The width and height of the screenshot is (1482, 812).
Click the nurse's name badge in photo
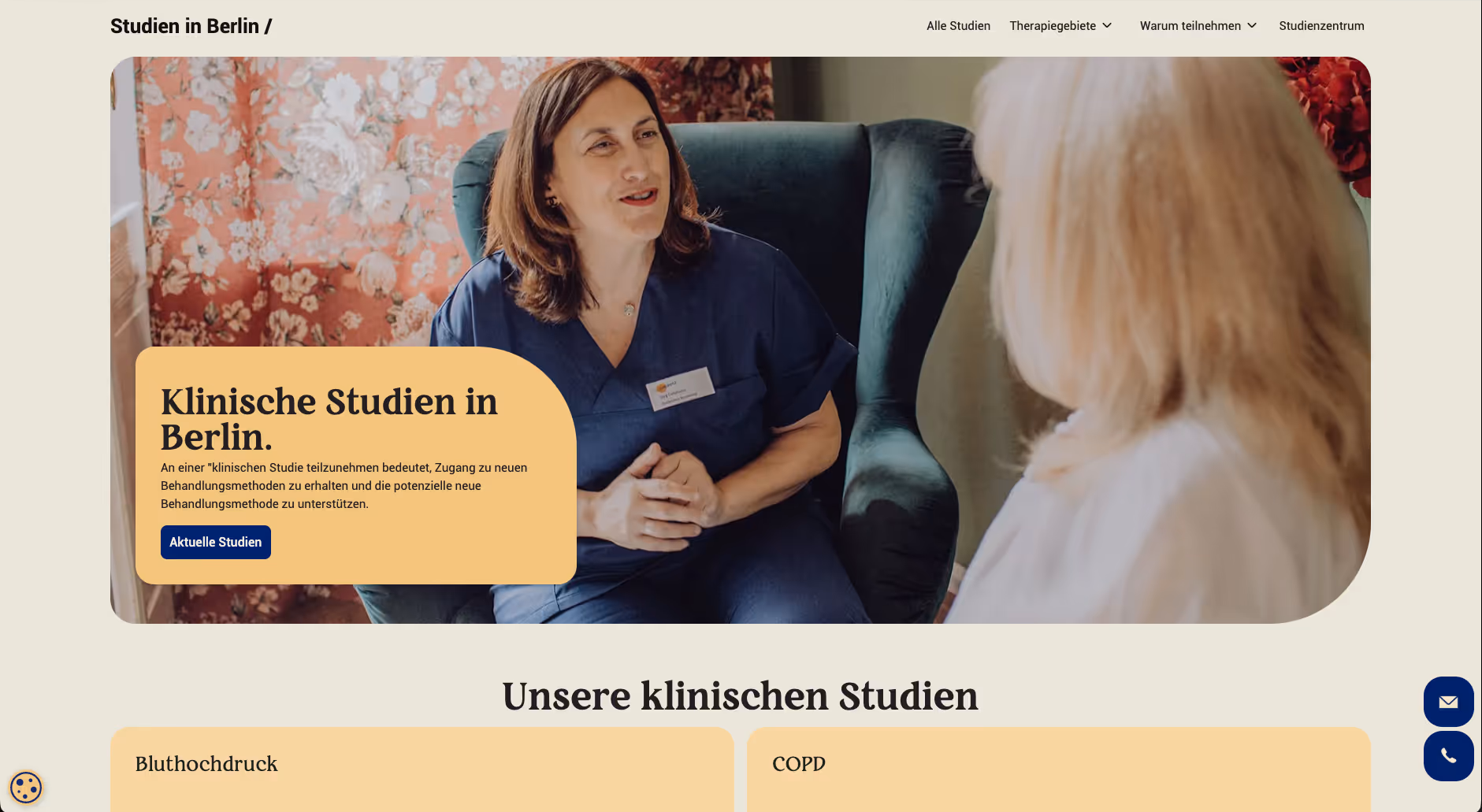pyautogui.click(x=681, y=388)
